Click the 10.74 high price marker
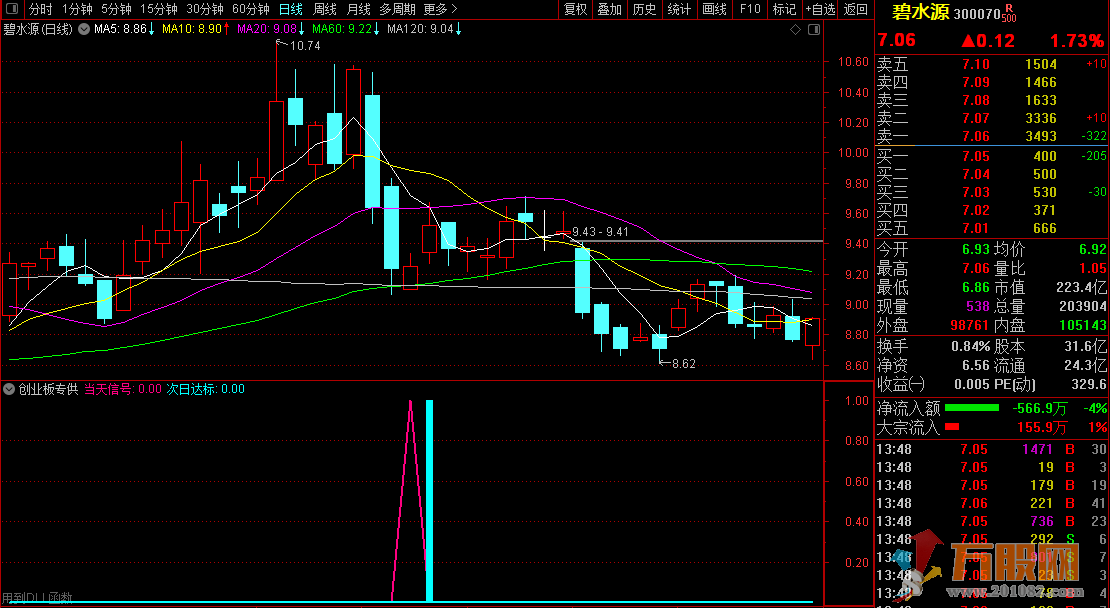 click(x=305, y=45)
